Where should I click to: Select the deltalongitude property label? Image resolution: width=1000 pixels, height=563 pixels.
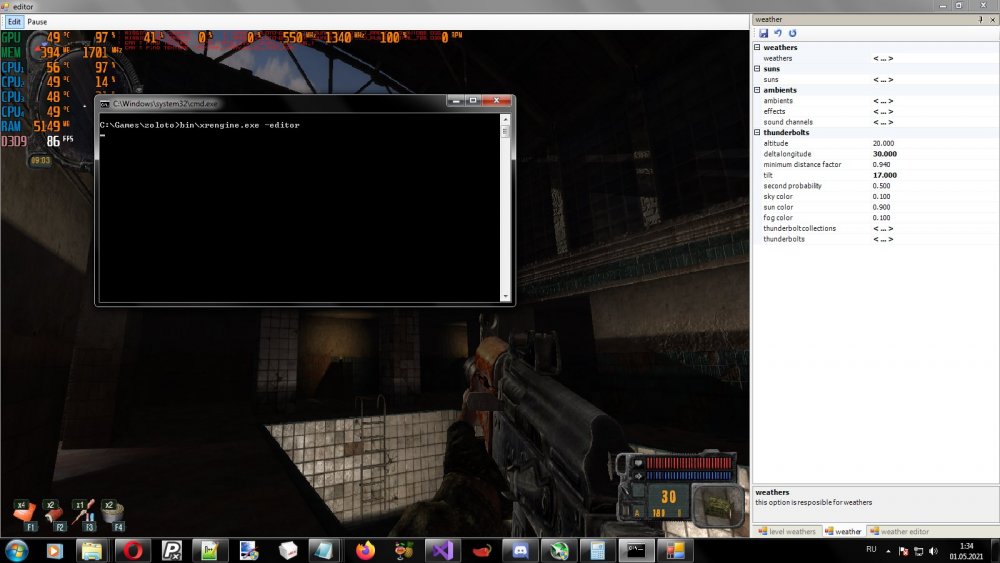[x=787, y=154]
